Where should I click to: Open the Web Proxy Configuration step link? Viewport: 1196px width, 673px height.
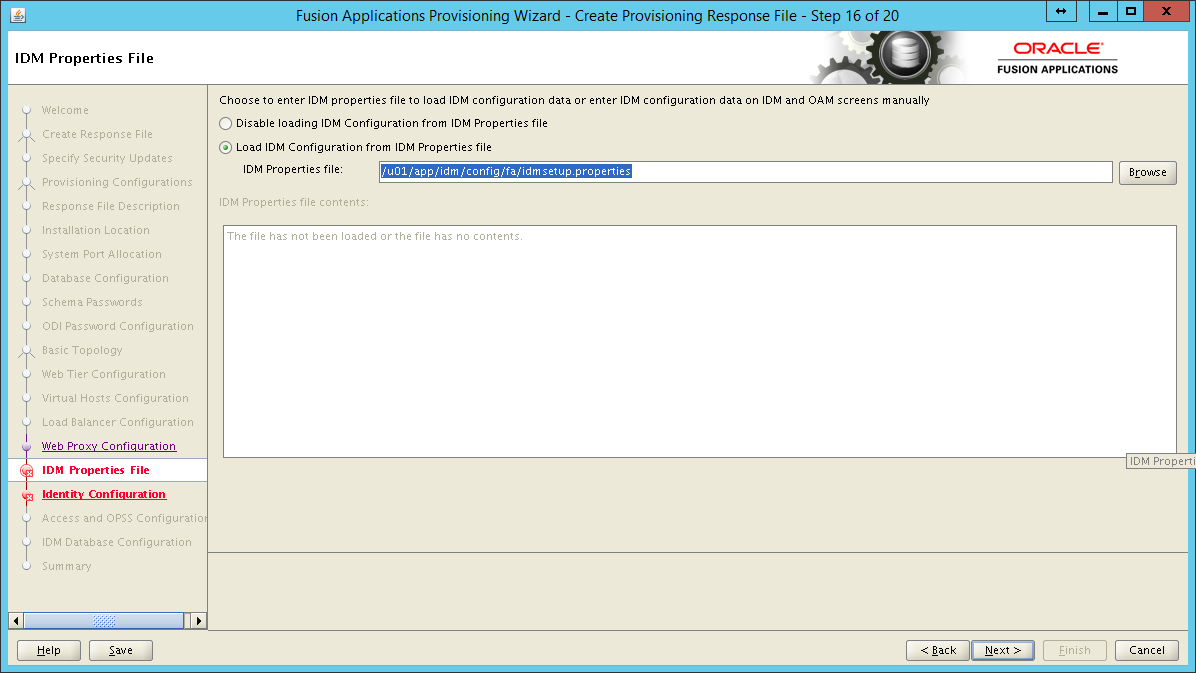(108, 446)
